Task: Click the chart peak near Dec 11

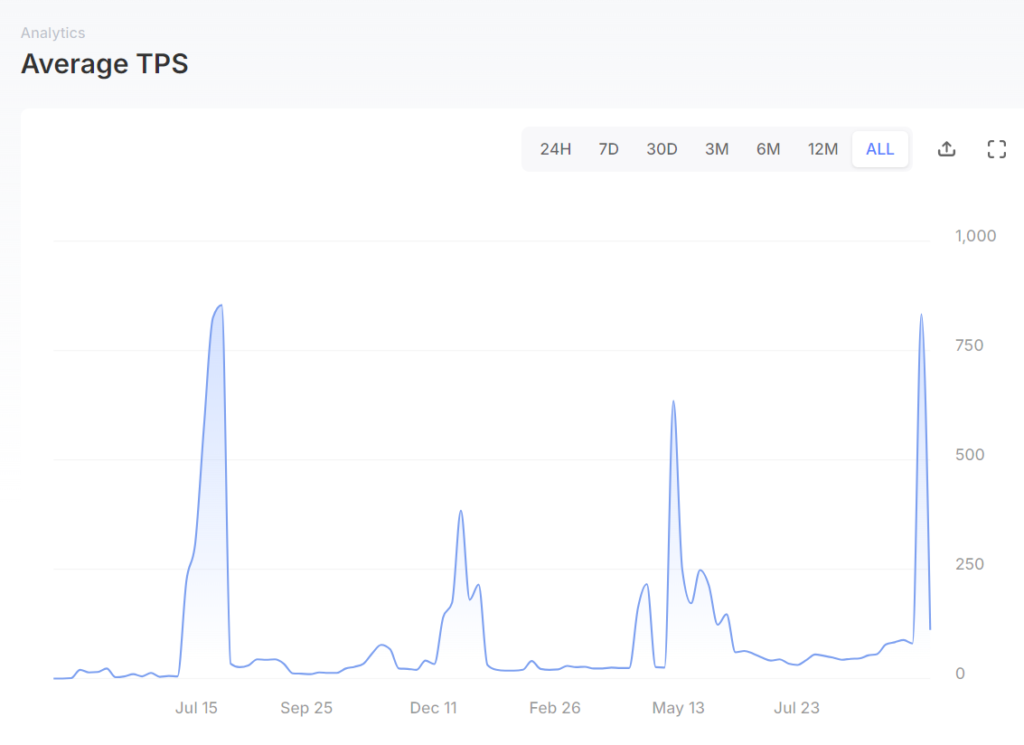Action: pos(460,512)
